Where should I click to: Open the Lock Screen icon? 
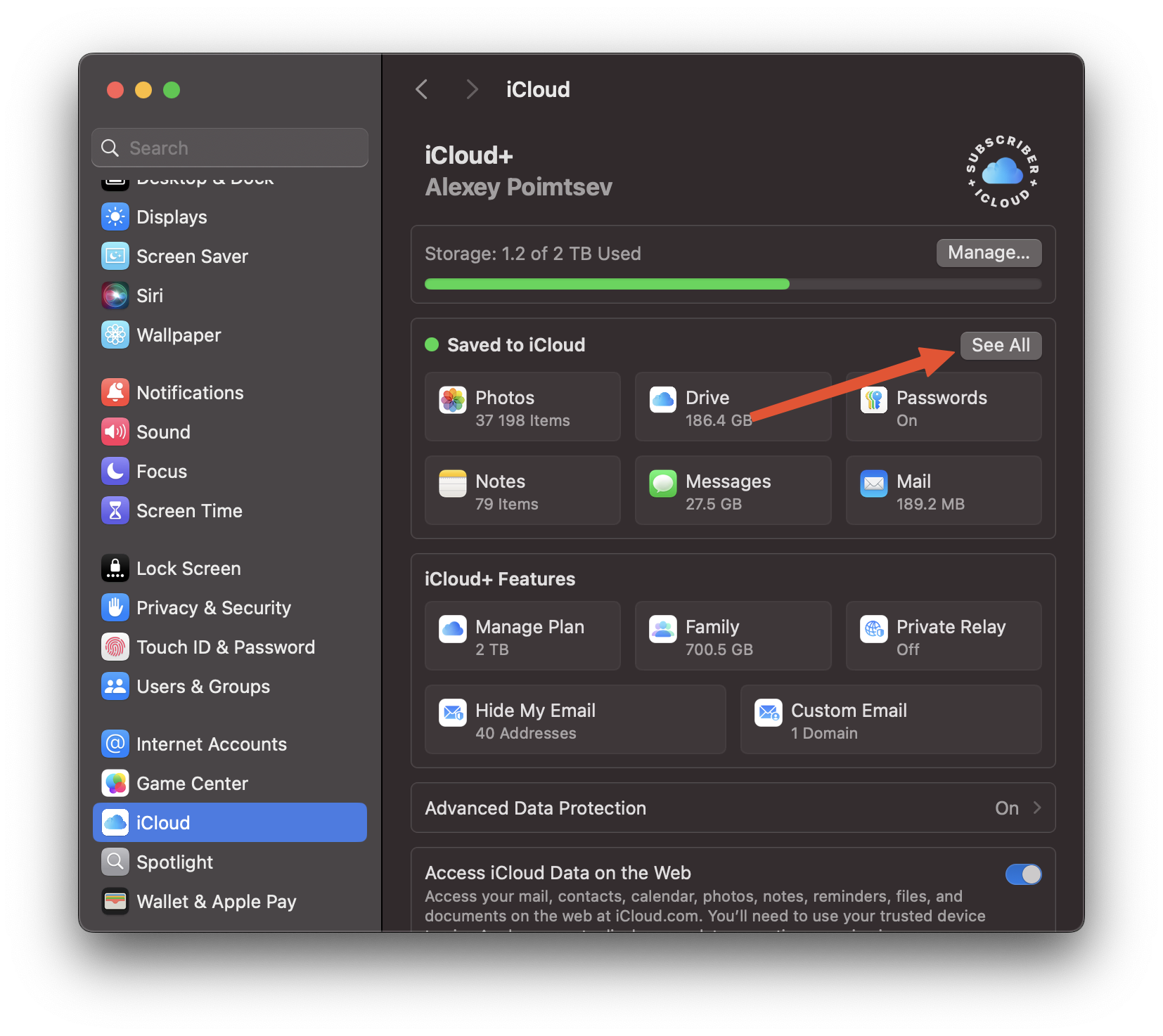click(115, 569)
